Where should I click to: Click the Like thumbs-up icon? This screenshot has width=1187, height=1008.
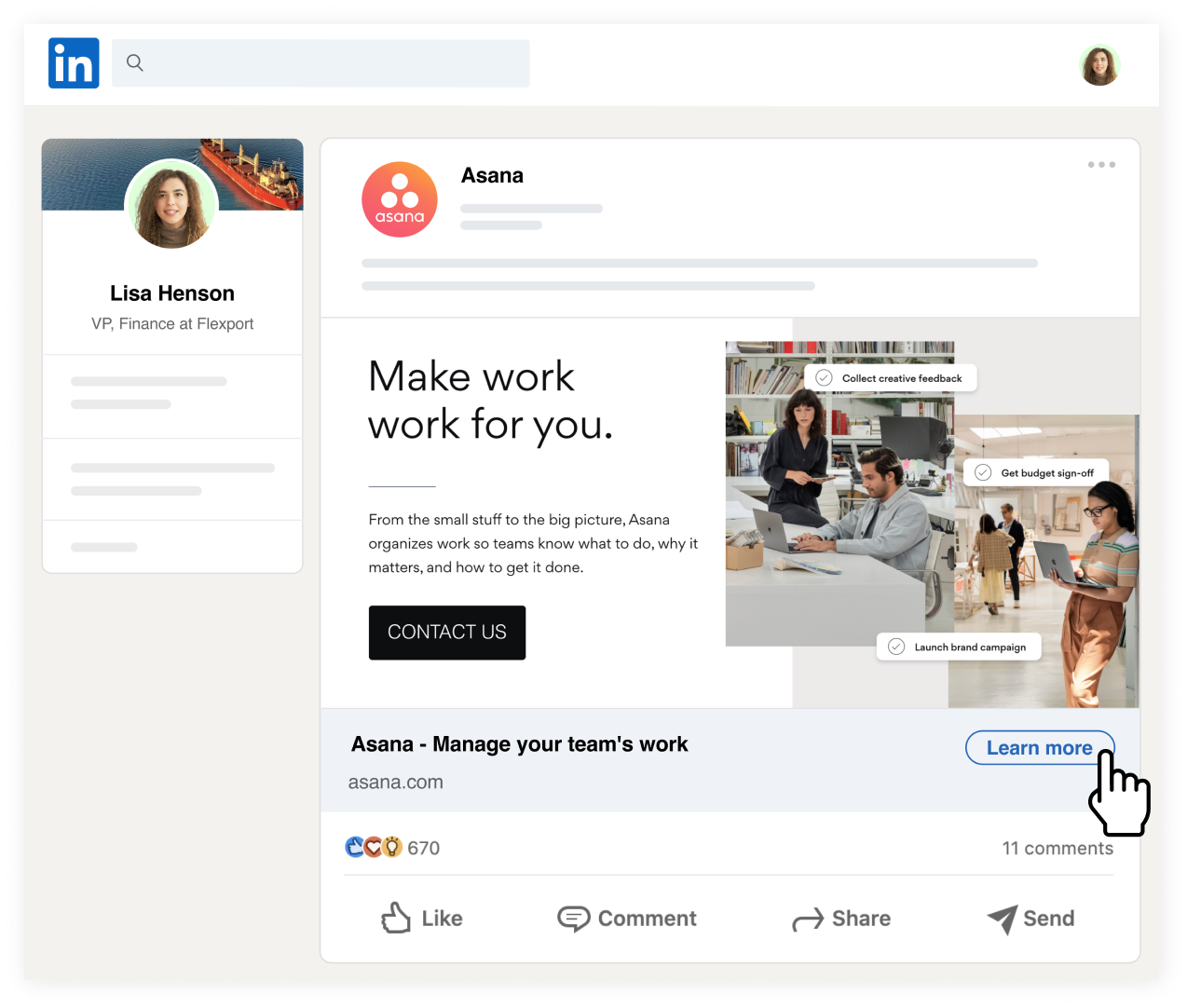[x=396, y=918]
